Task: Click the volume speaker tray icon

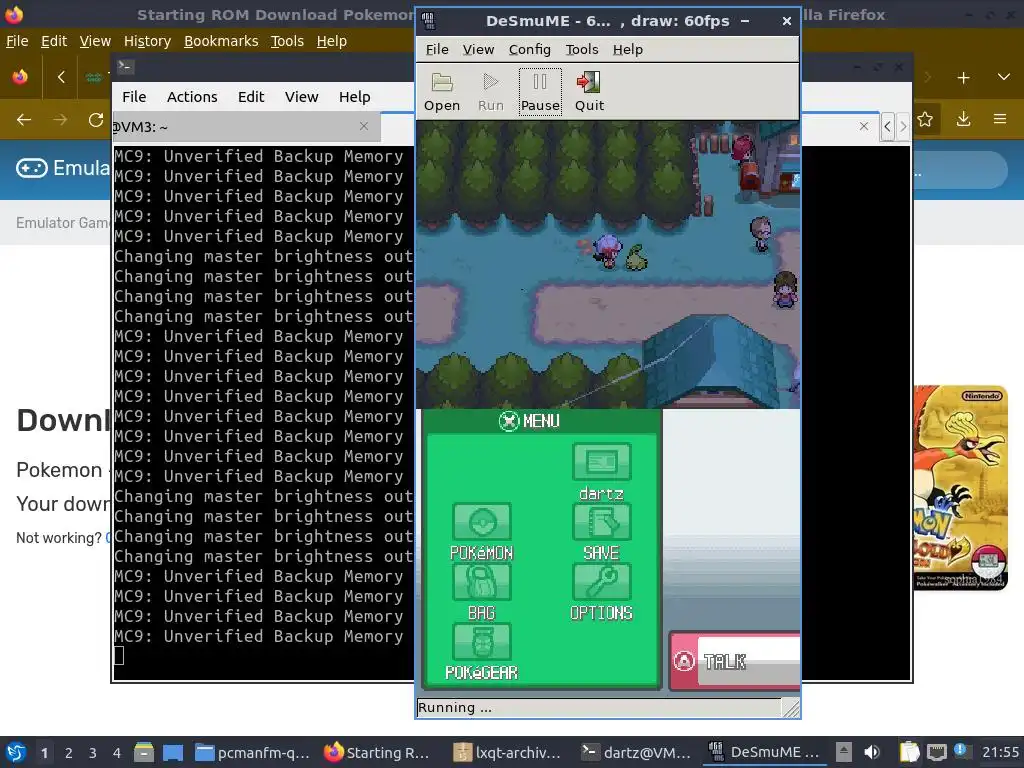Action: [x=871, y=752]
